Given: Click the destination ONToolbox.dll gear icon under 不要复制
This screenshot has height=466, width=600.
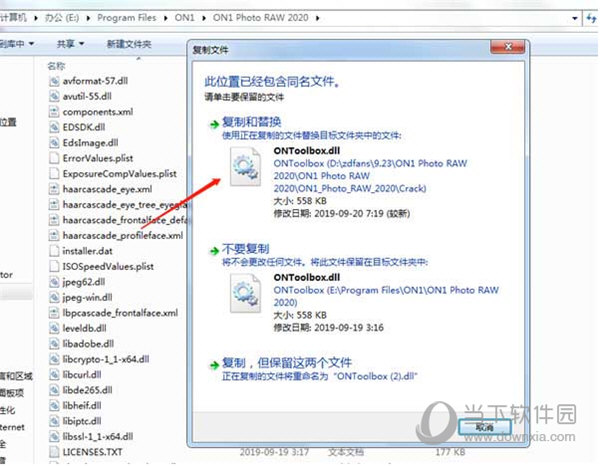Looking at the screenshot, I should pyautogui.click(x=245, y=294).
